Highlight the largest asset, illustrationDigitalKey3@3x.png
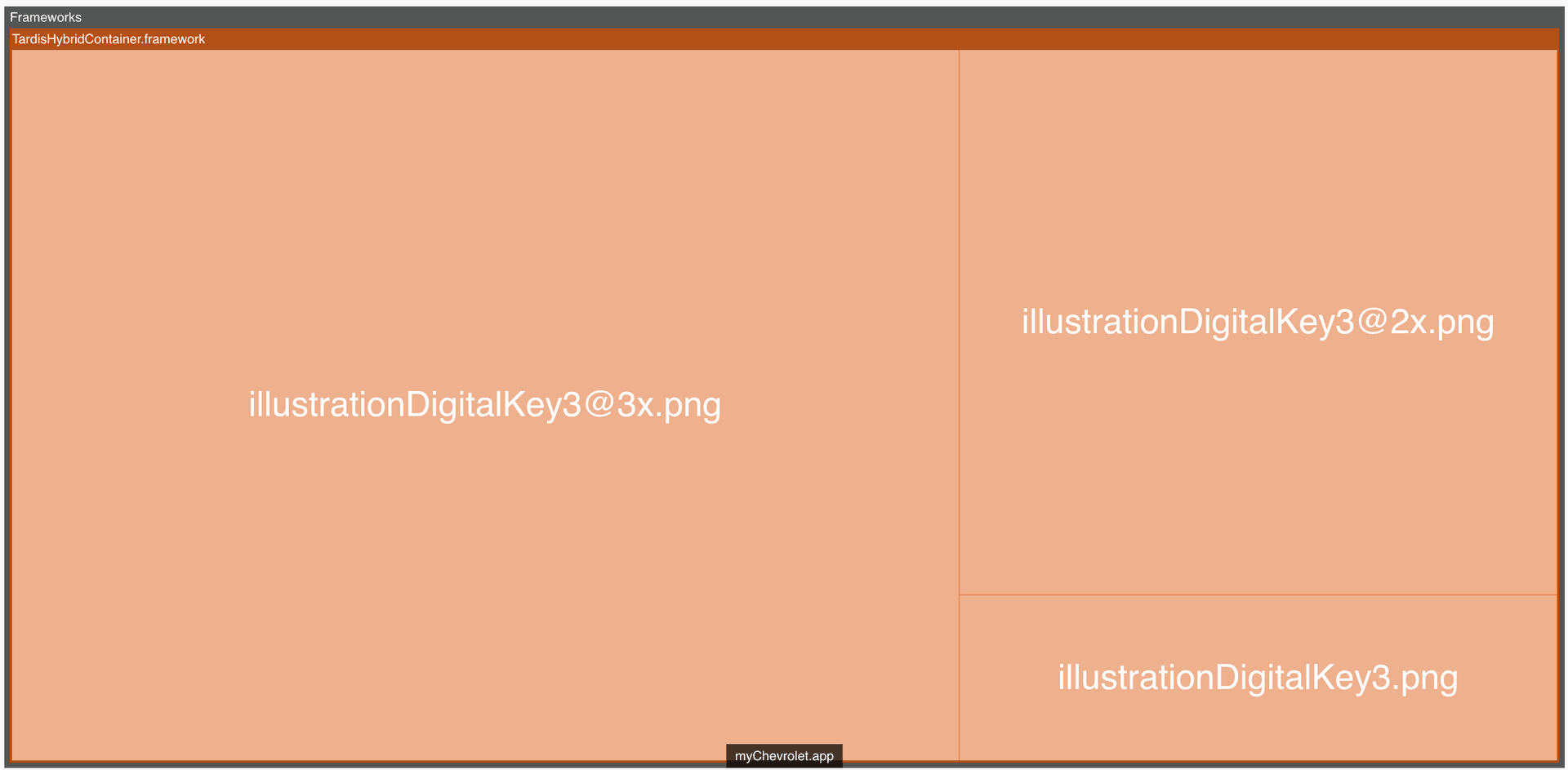Viewport: 1568px width, 770px height. pyautogui.click(x=484, y=404)
